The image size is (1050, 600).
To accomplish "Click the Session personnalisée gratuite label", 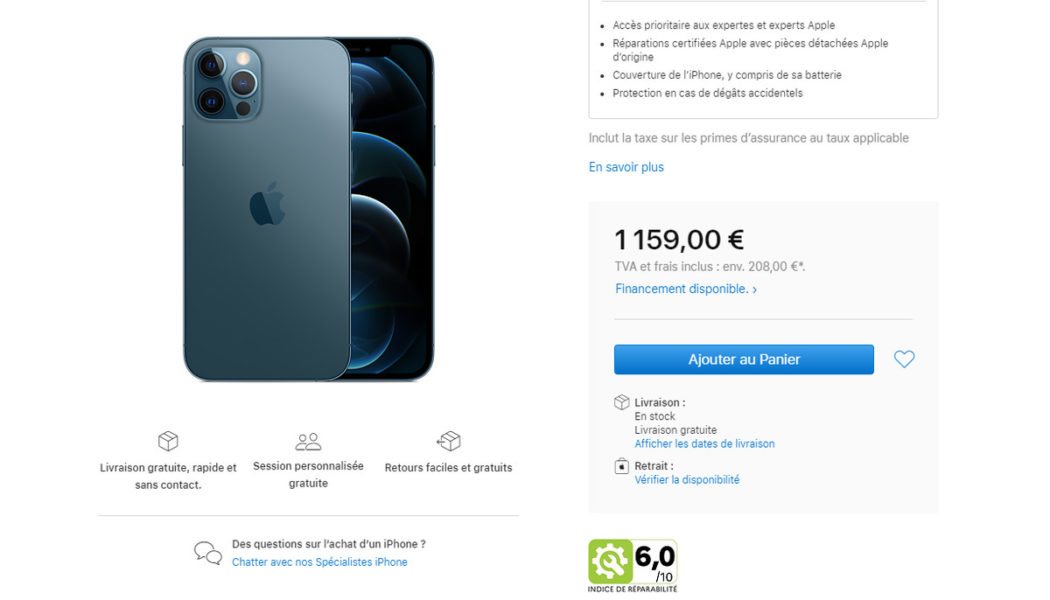I will point(308,474).
